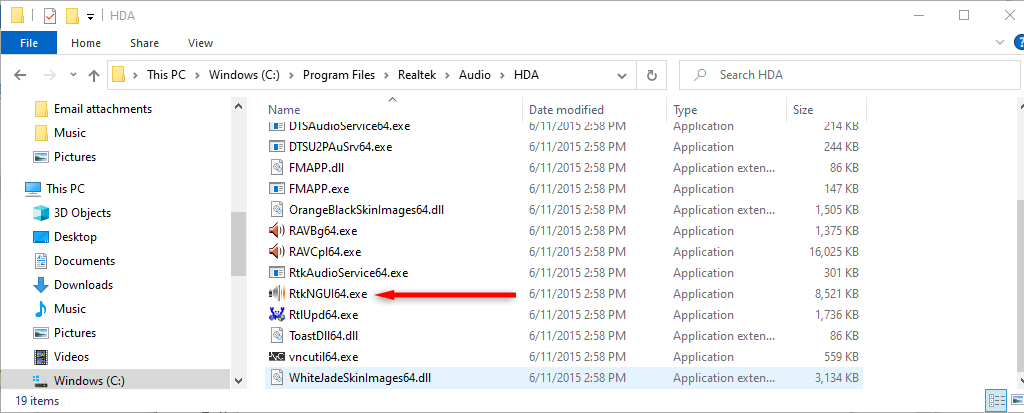Click the RtkNGUI64.exe file icon

(277, 293)
